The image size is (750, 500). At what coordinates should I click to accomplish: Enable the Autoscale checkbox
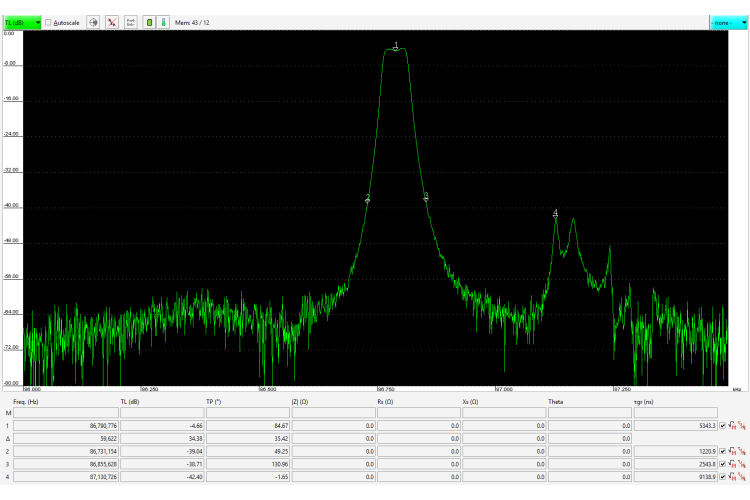point(48,22)
